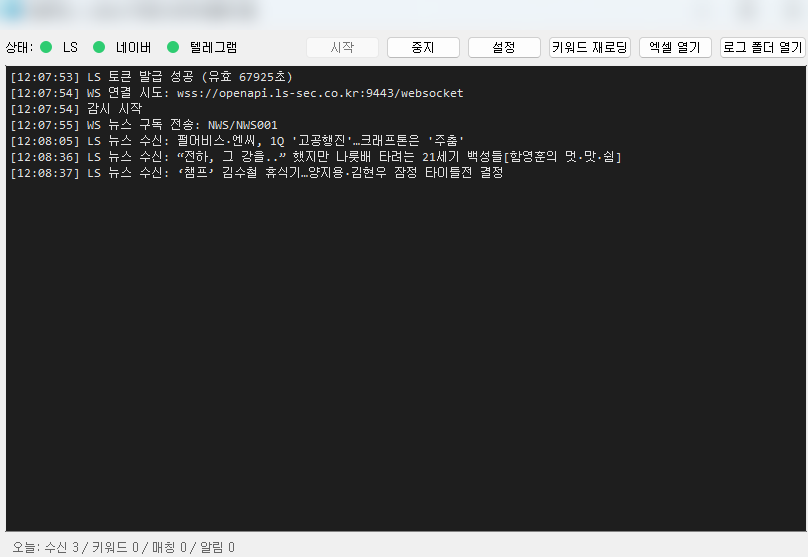Image resolution: width=808 pixels, height=557 pixels.
Task: Select the 상태: label
Action: click(x=19, y=47)
